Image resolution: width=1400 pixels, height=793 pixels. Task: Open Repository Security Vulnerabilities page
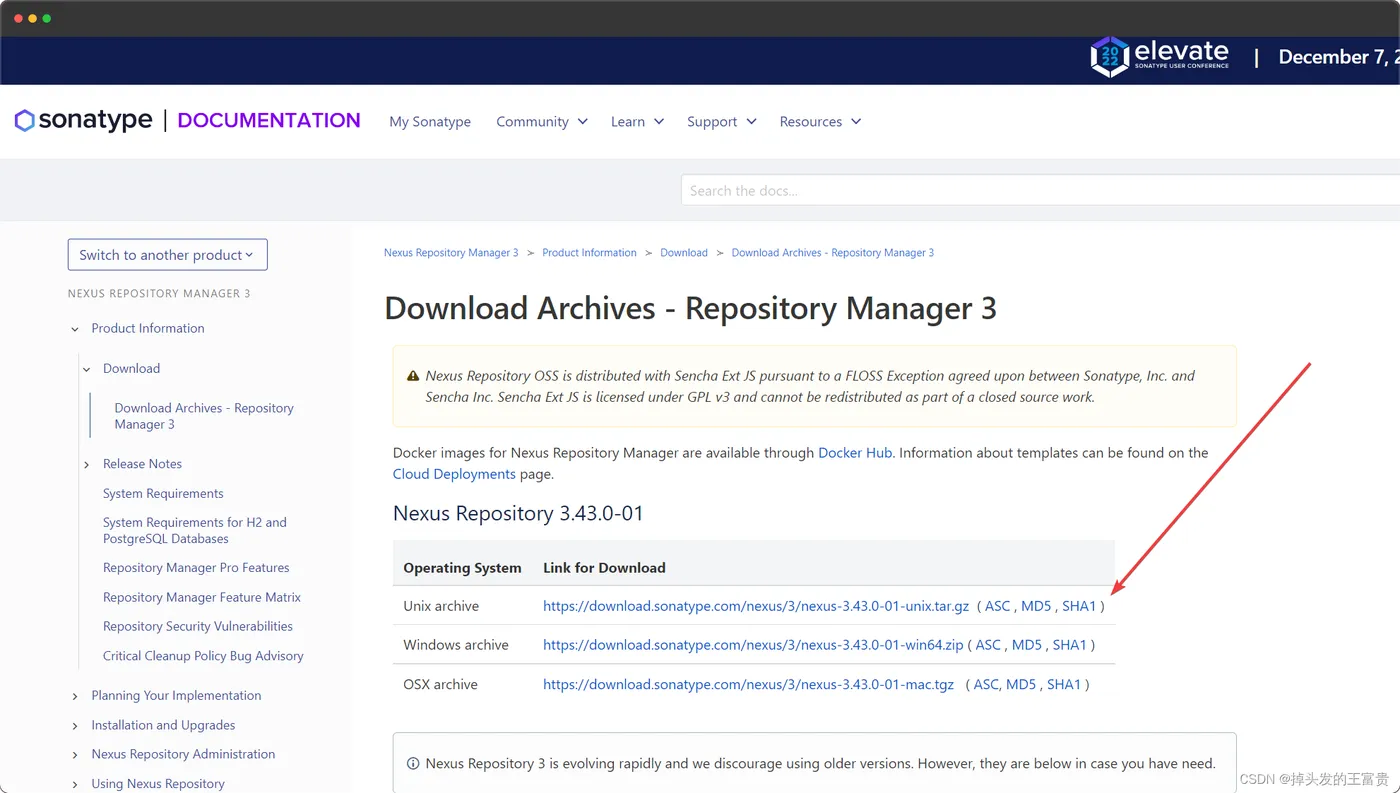(198, 626)
